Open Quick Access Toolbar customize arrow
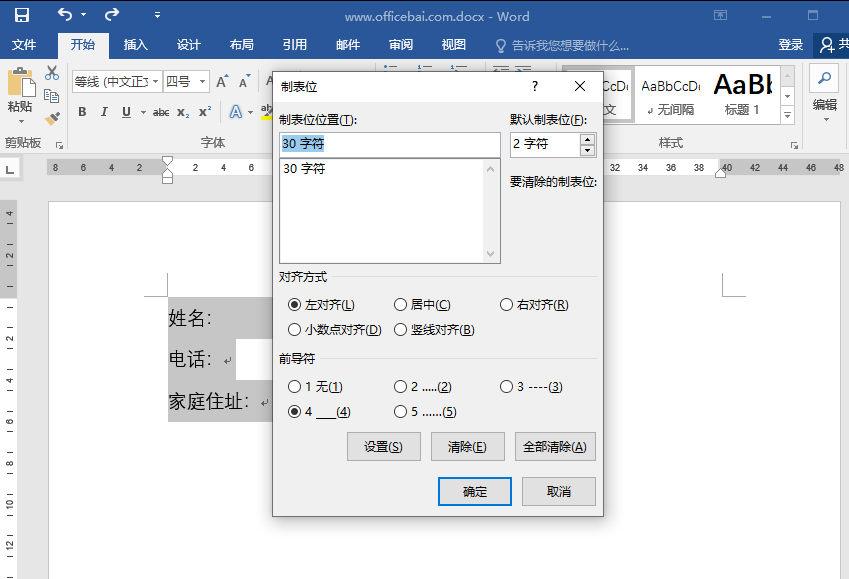 pos(158,15)
